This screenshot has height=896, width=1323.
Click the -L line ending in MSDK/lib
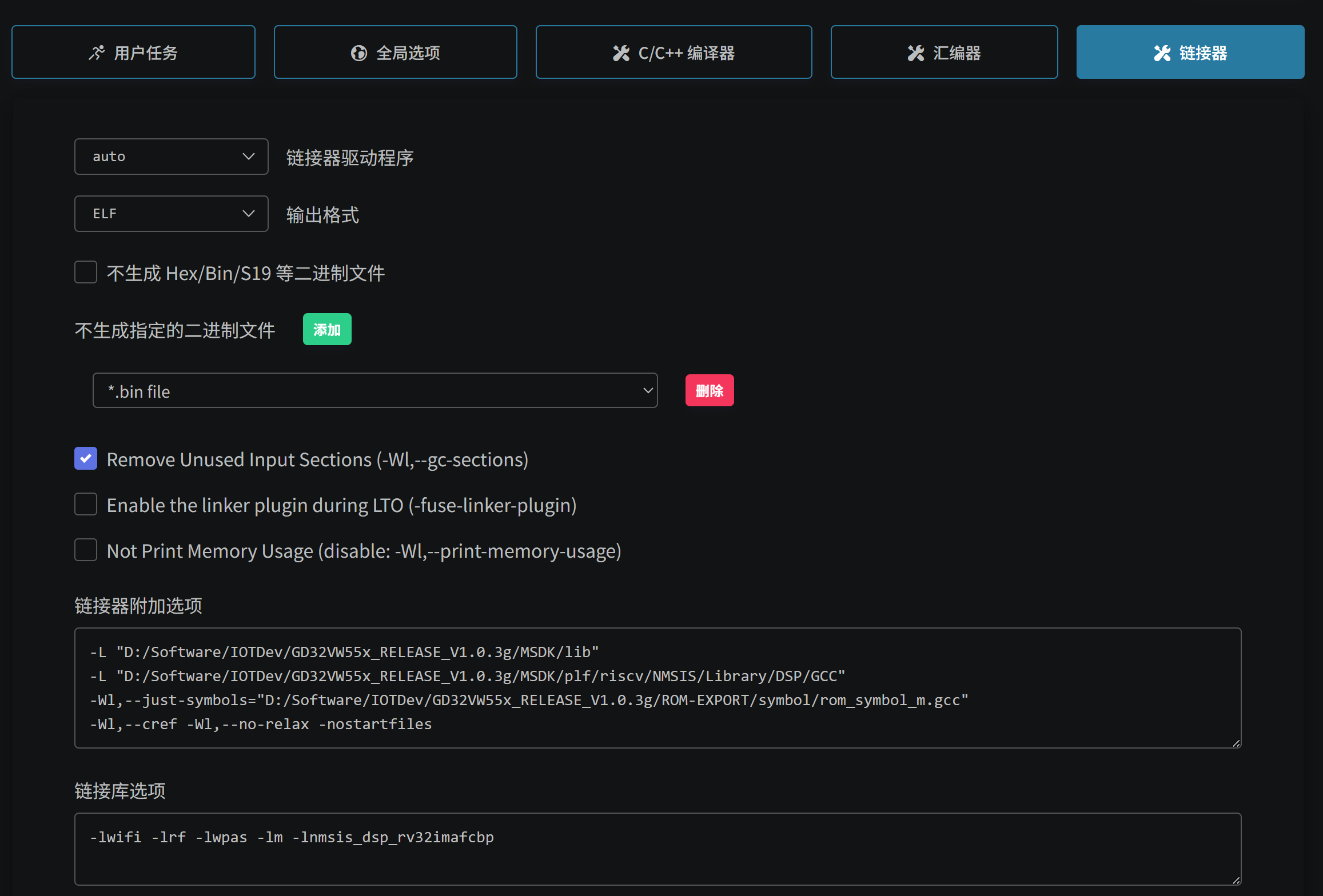[345, 652]
